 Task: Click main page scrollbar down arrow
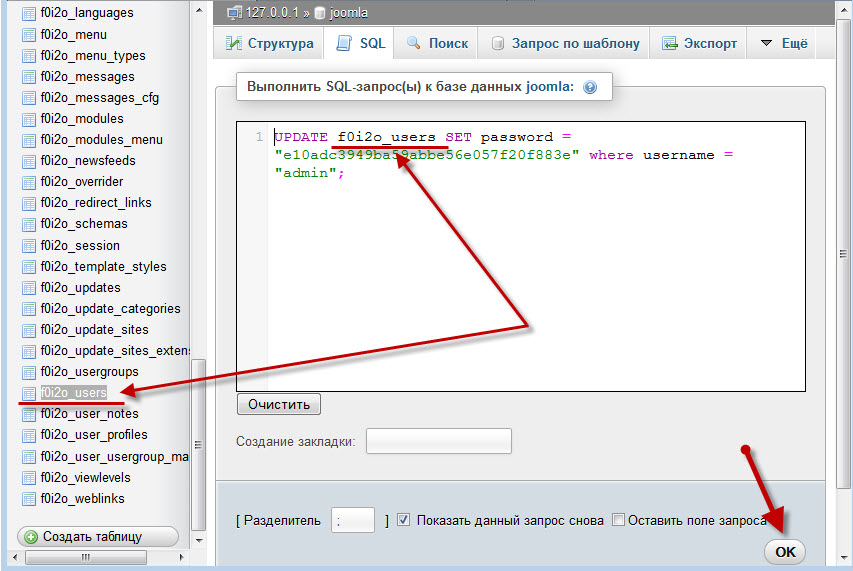(843, 557)
